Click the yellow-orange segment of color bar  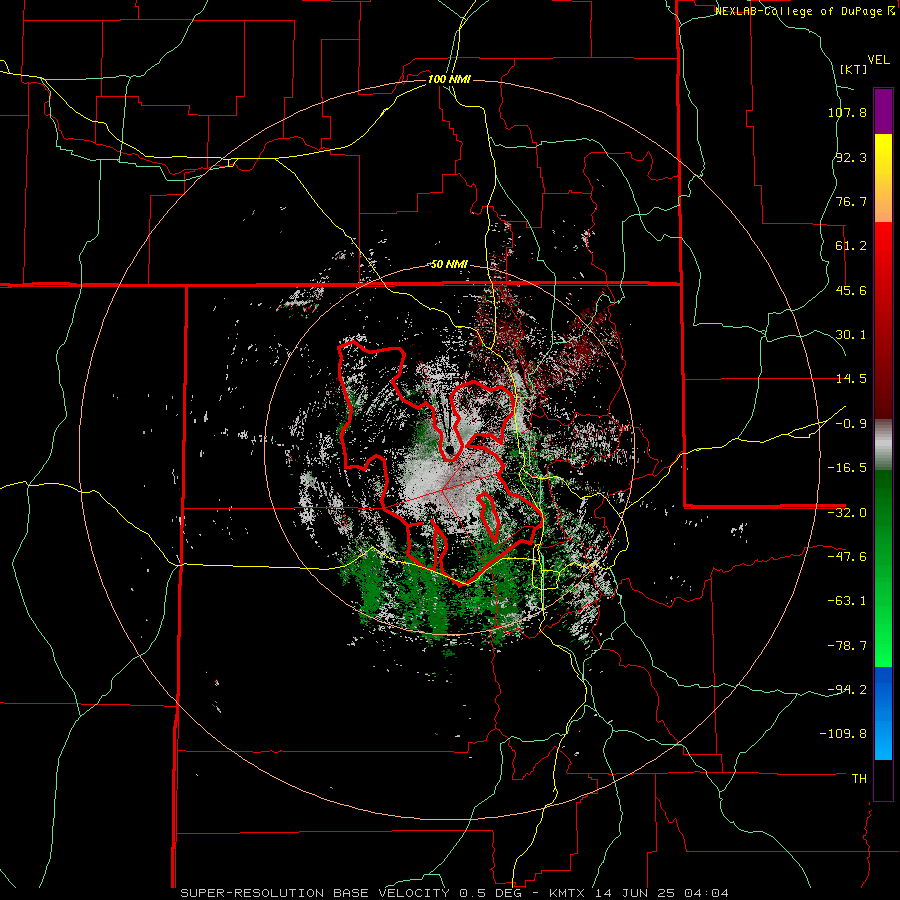point(883,178)
